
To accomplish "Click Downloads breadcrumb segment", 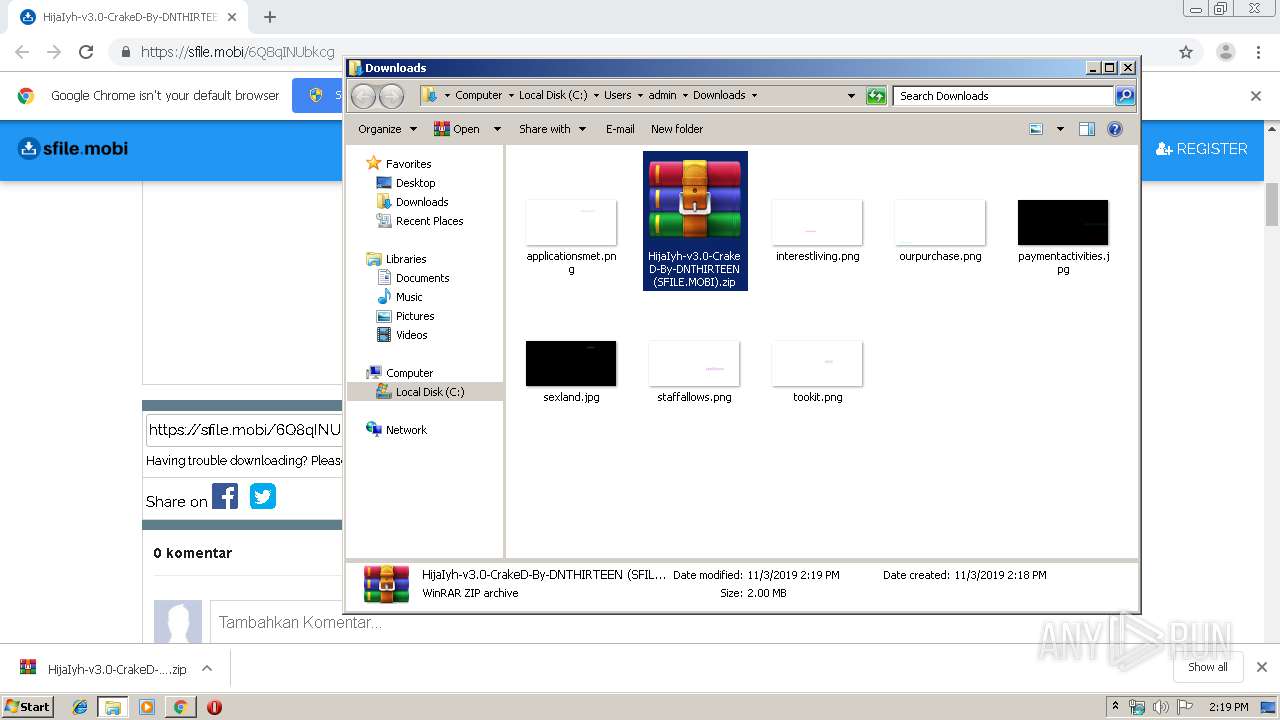I will 719,96.
